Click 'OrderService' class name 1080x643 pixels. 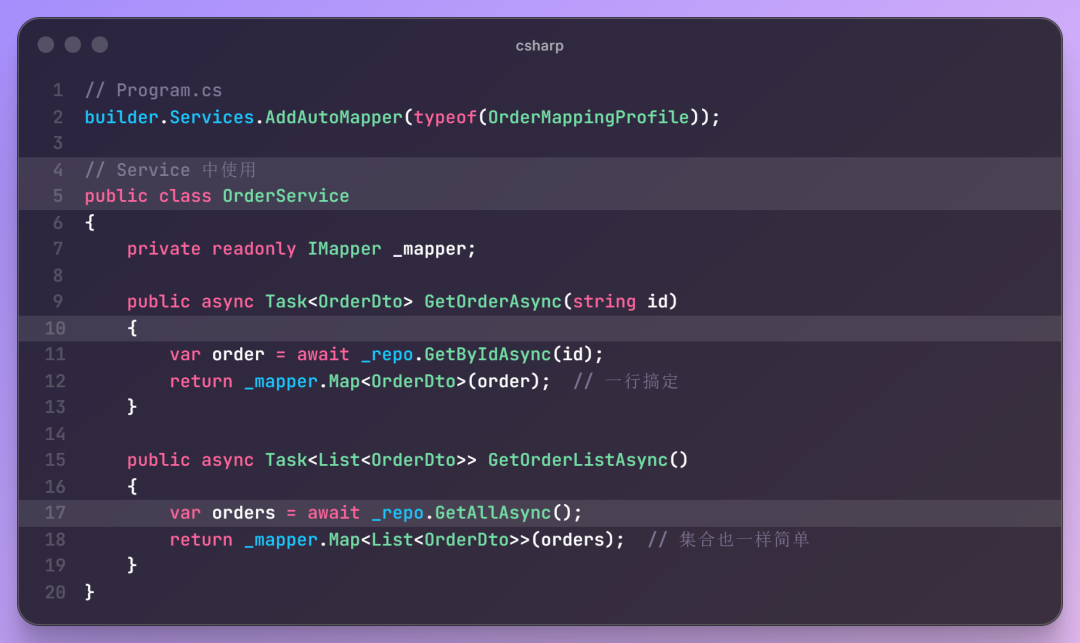point(286,196)
